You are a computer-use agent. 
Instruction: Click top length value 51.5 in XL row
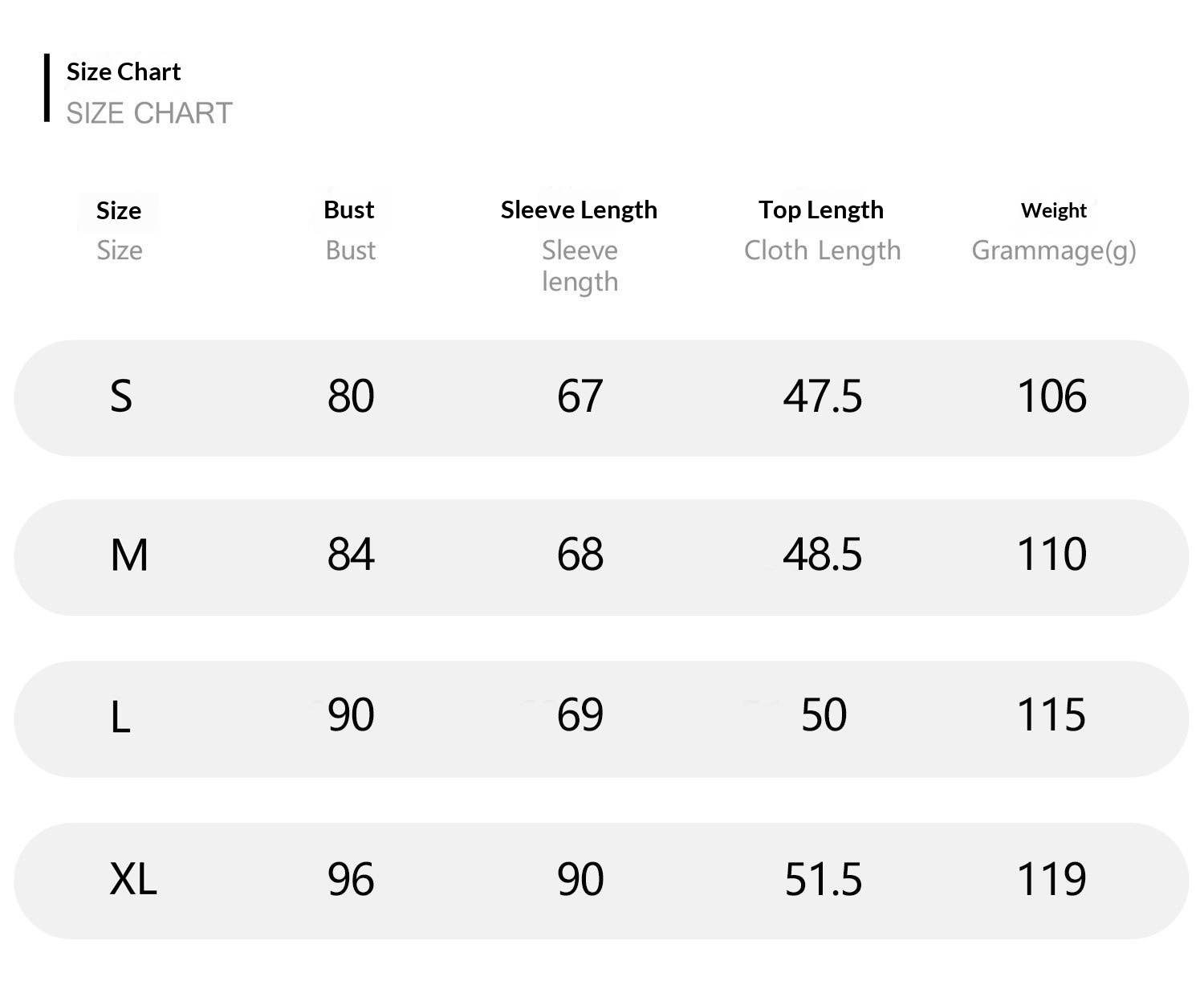(824, 878)
